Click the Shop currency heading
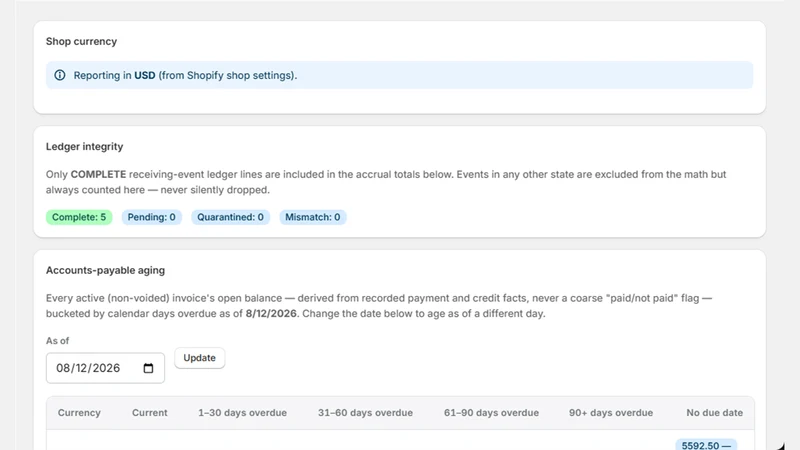 (x=81, y=41)
